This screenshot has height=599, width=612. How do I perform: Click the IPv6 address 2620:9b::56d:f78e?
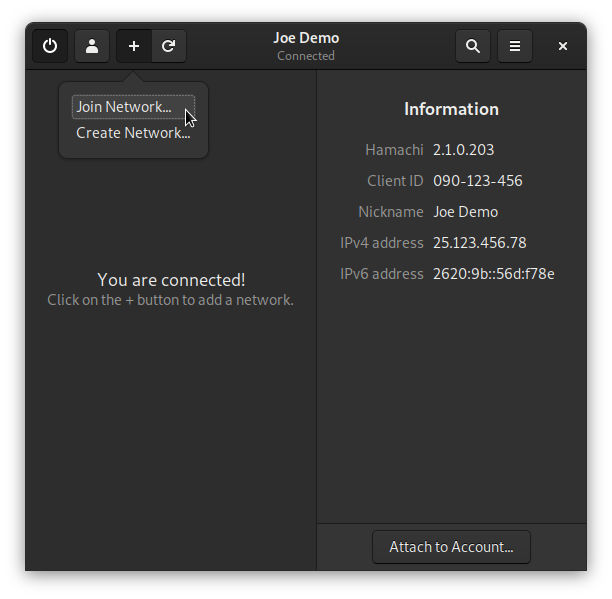click(493, 274)
